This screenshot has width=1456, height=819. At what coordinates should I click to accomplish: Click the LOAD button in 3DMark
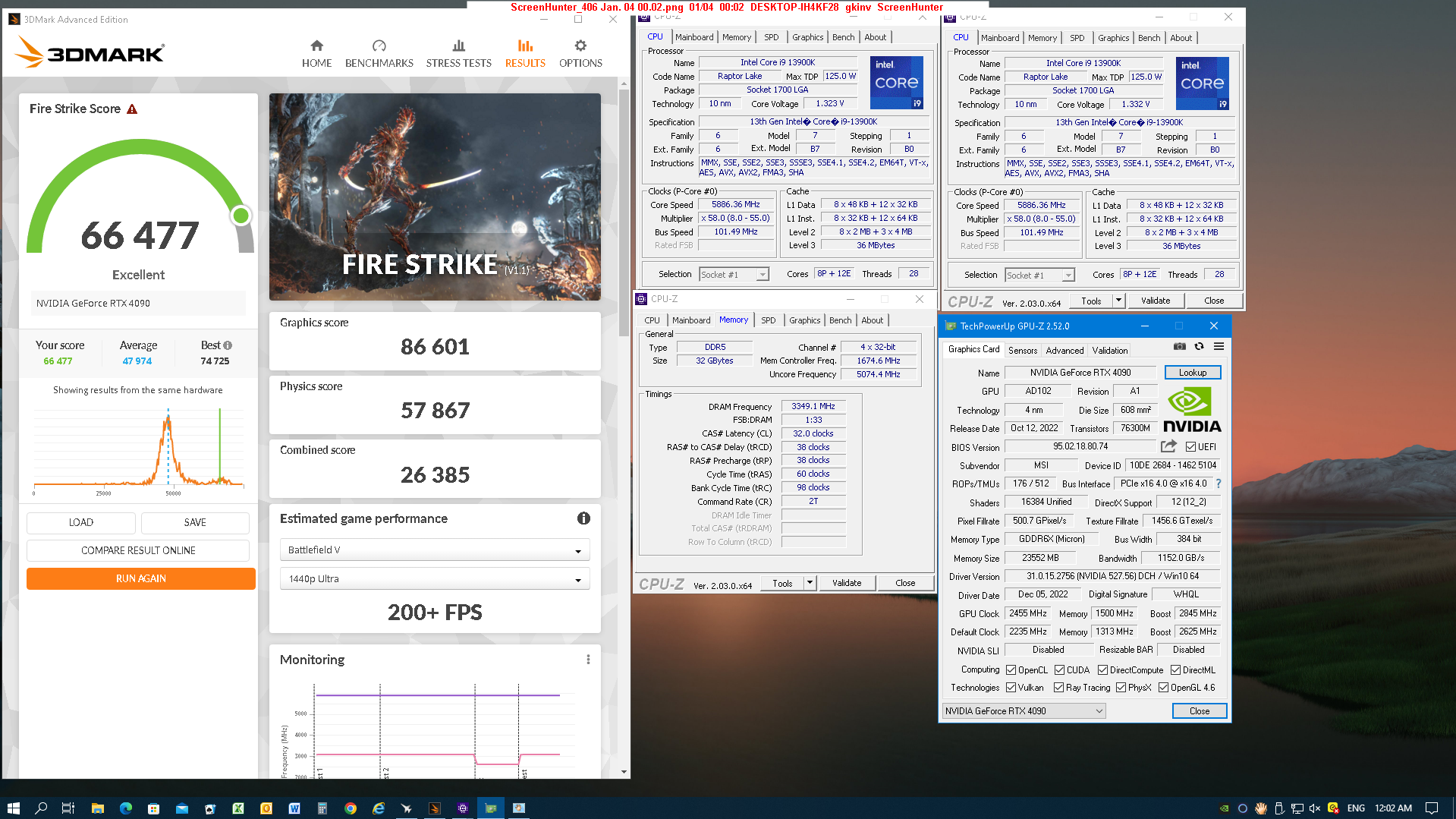pyautogui.click(x=81, y=523)
